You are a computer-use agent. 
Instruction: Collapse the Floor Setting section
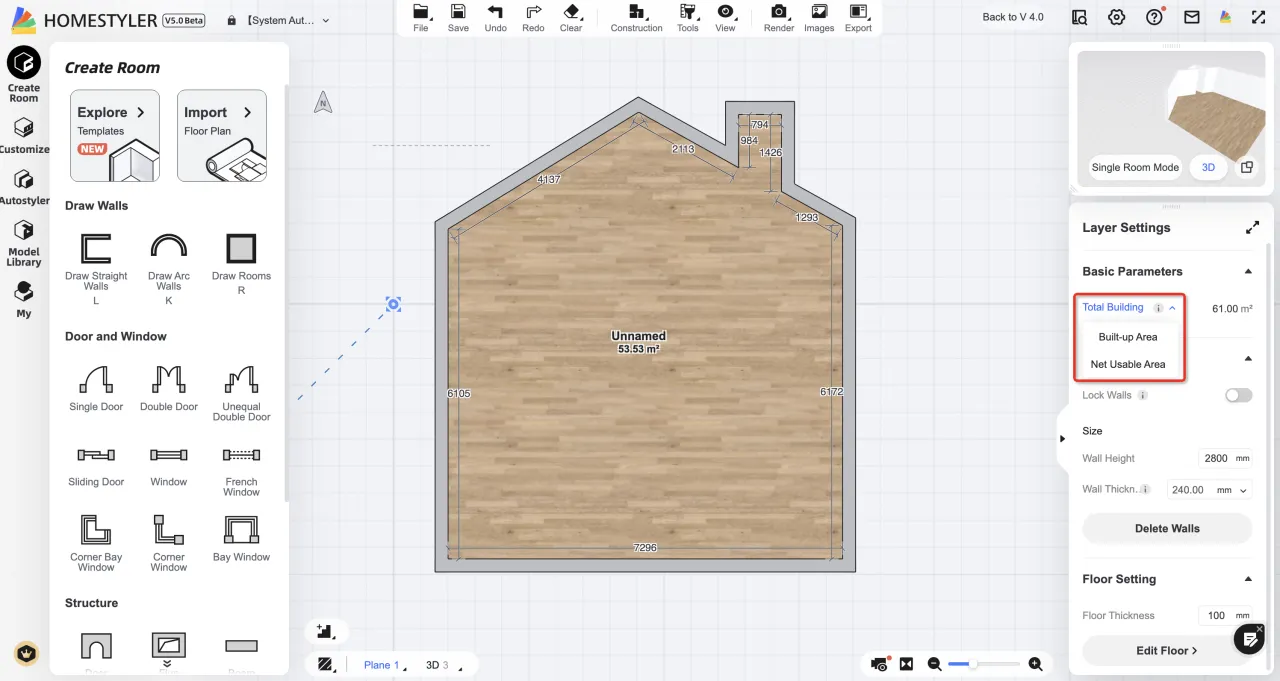click(x=1247, y=579)
